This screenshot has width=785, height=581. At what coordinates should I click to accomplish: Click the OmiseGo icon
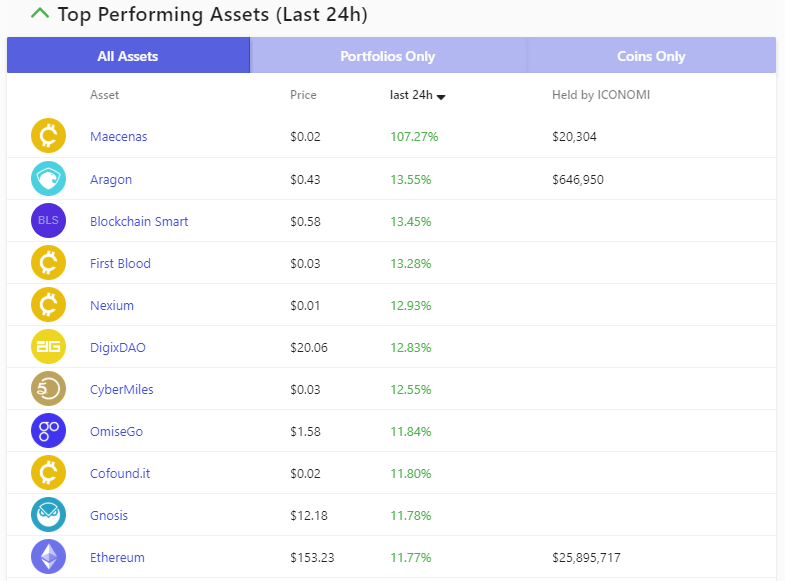48,431
